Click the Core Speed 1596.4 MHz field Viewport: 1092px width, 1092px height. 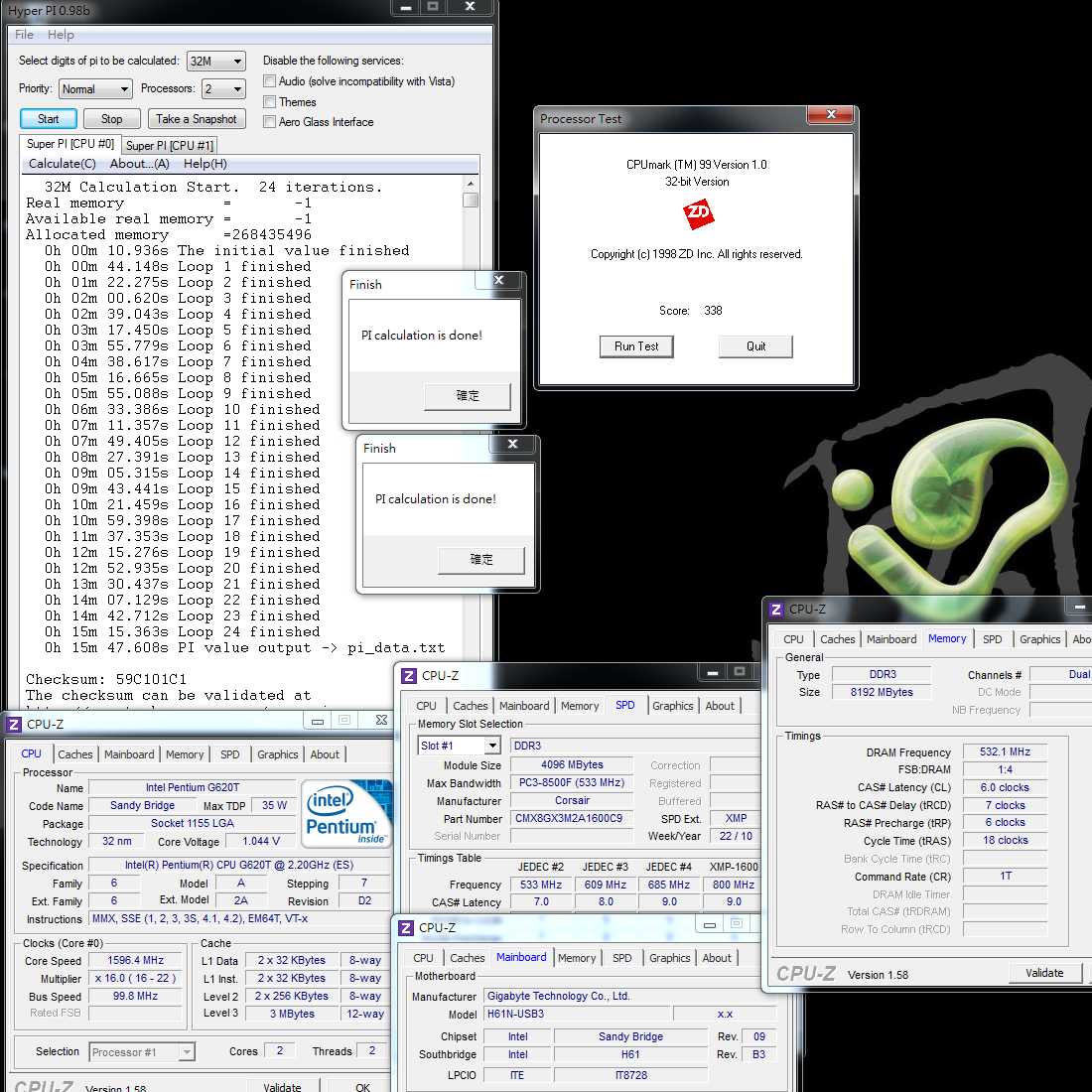136,961
